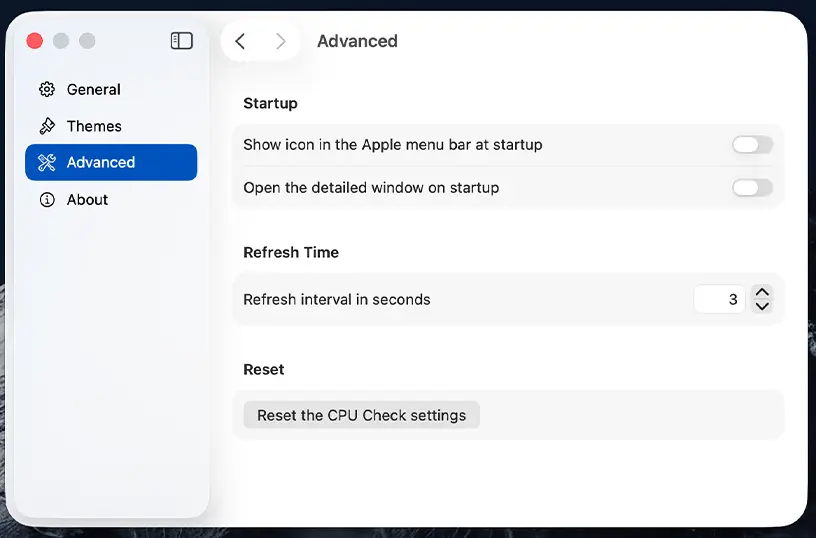Go back using the left chevron
Screen dimensions: 816x538
[x=240, y=41]
